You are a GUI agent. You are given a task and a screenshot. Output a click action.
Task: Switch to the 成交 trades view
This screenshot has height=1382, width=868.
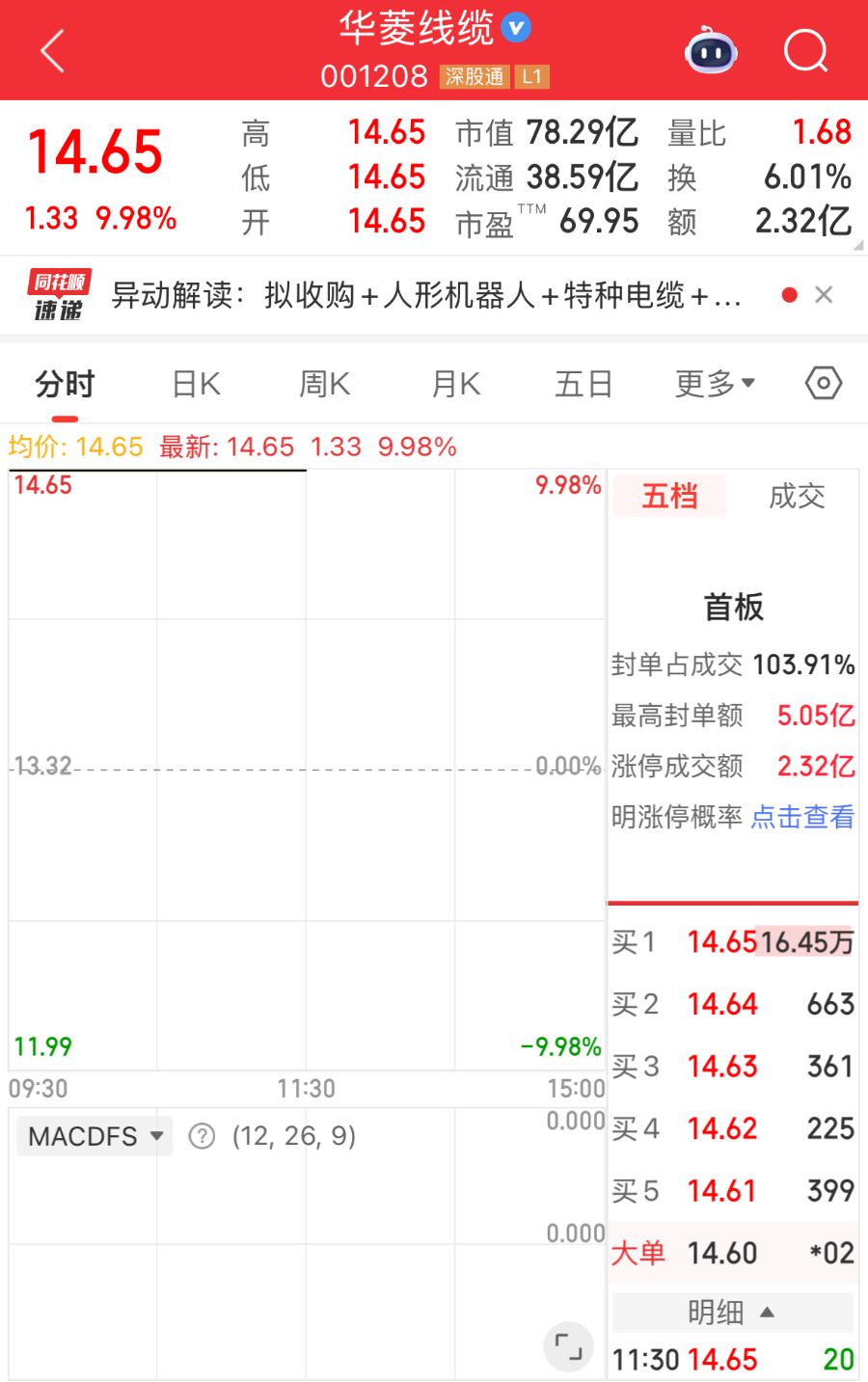click(x=797, y=497)
